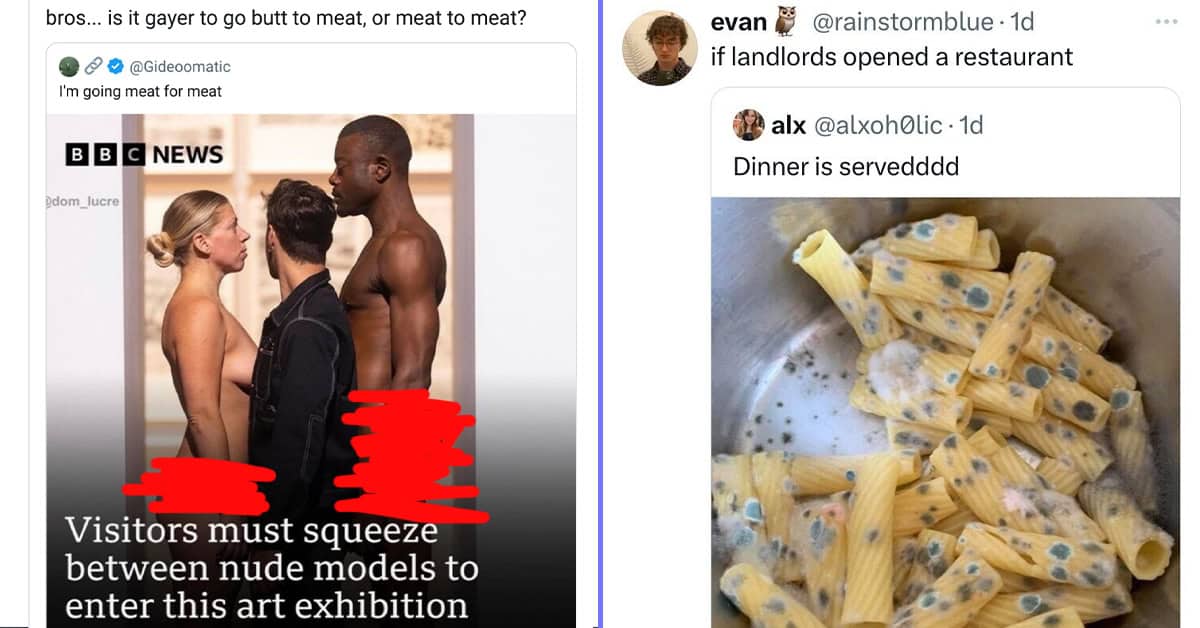
Task: Click evan's round profile avatar
Action: (659, 48)
